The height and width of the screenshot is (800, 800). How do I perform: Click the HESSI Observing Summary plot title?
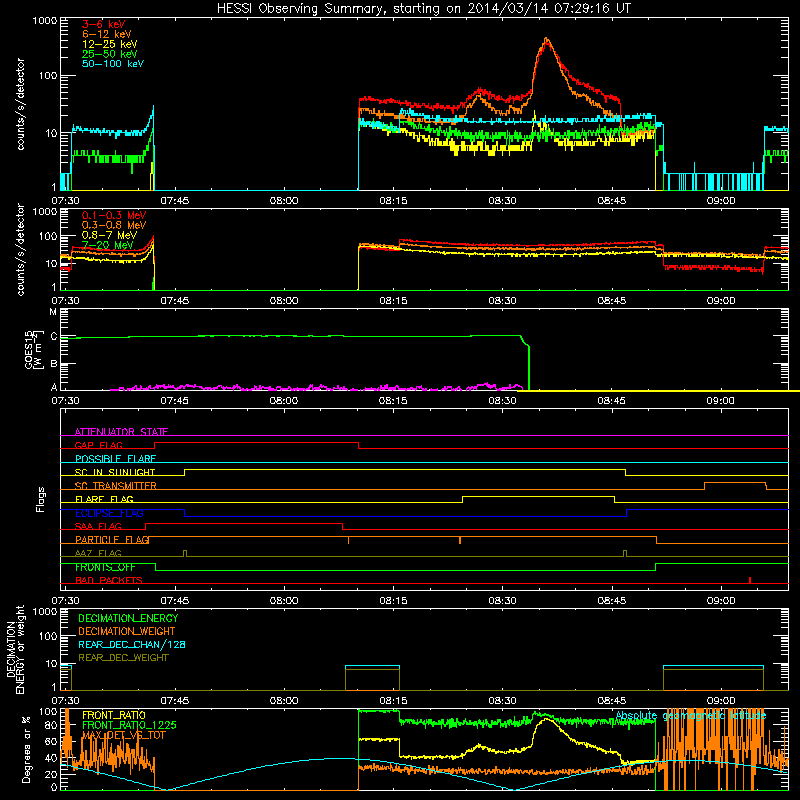423,8
